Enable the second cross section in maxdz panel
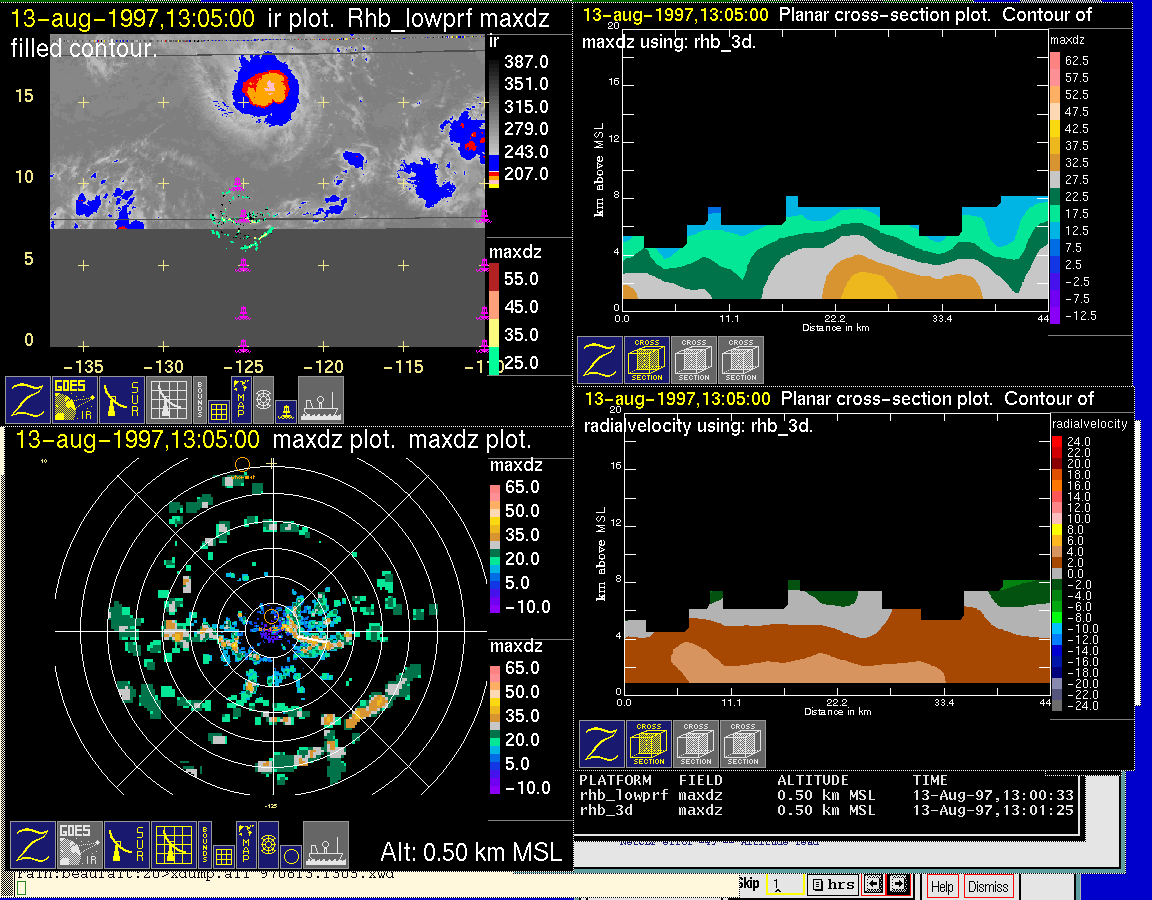Viewport: 1152px width, 900px height. 694,359
